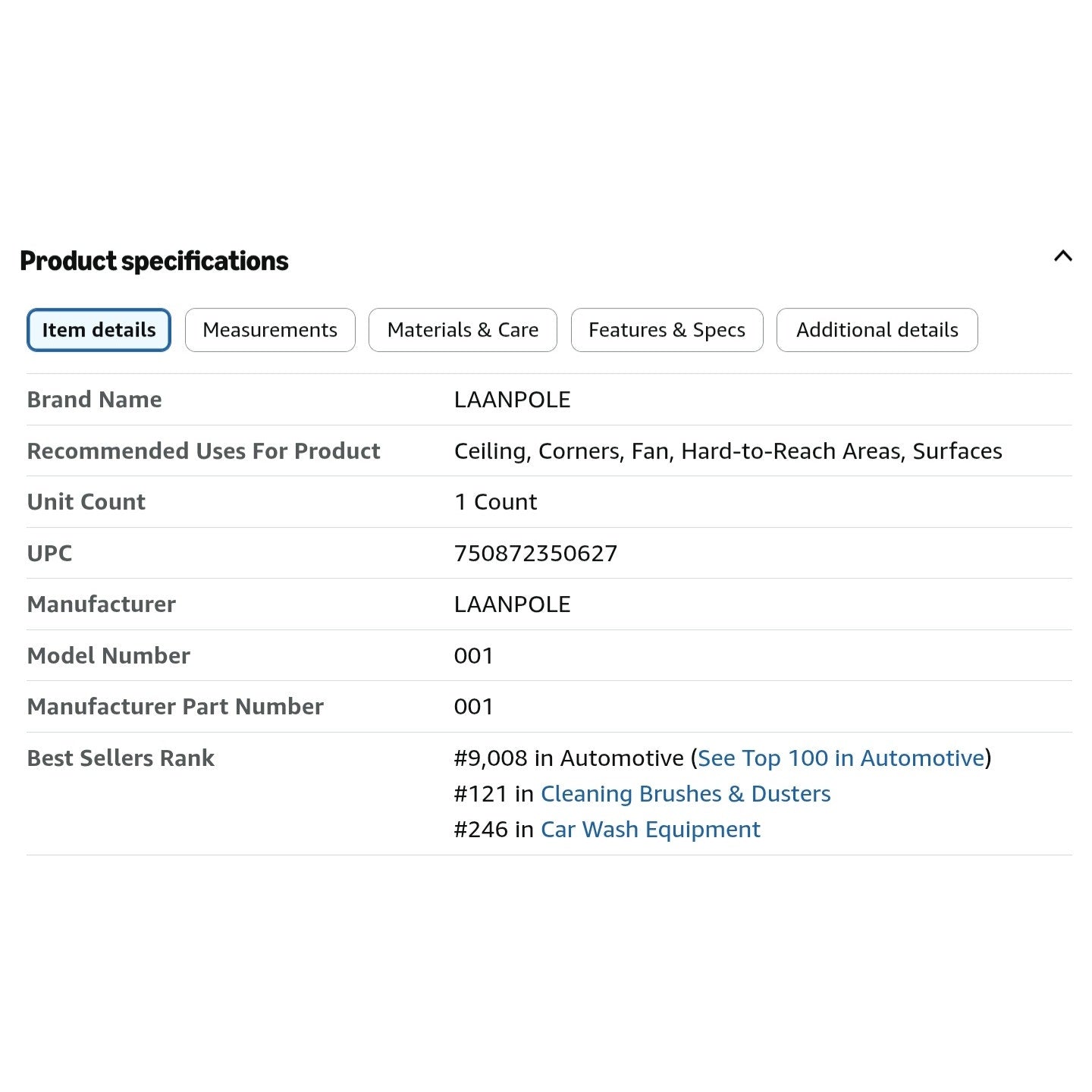Click the UPC number 750872350627
The image size is (1092, 1092).
(535, 553)
